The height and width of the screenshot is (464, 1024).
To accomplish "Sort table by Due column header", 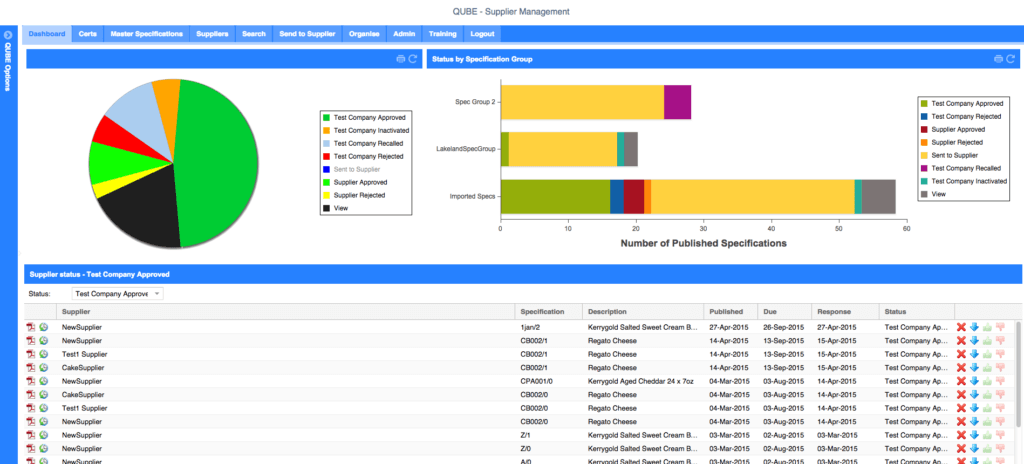I will (784, 312).
